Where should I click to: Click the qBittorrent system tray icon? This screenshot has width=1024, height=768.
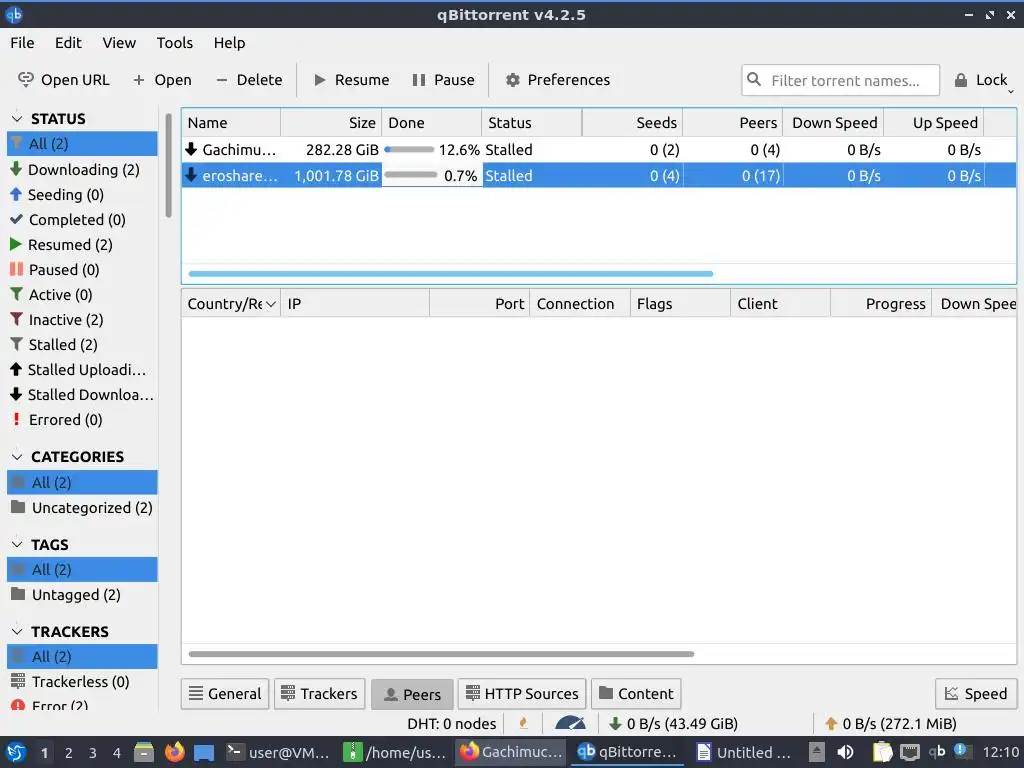pyautogui.click(x=937, y=752)
